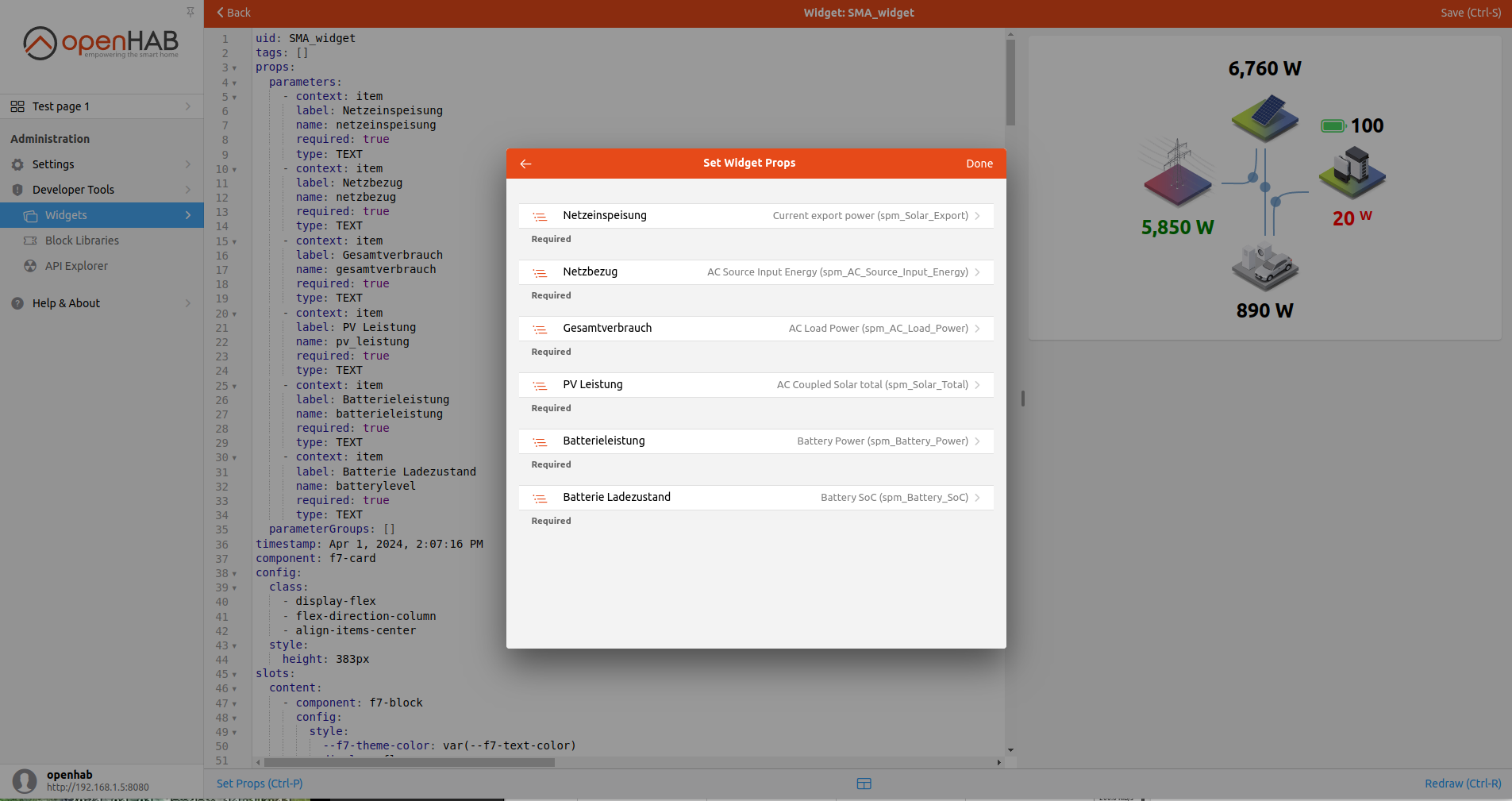Click the split pane resize handle
The image size is (1512, 801).
1023,399
